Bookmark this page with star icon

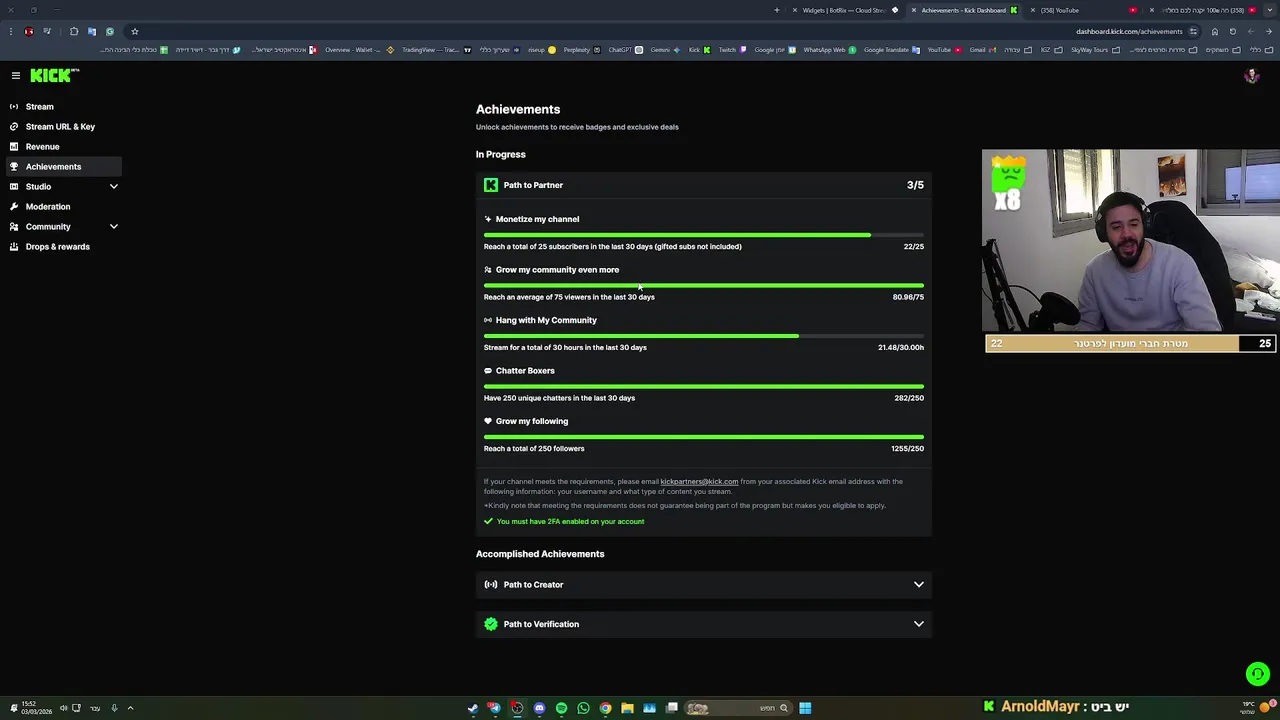click(x=134, y=31)
